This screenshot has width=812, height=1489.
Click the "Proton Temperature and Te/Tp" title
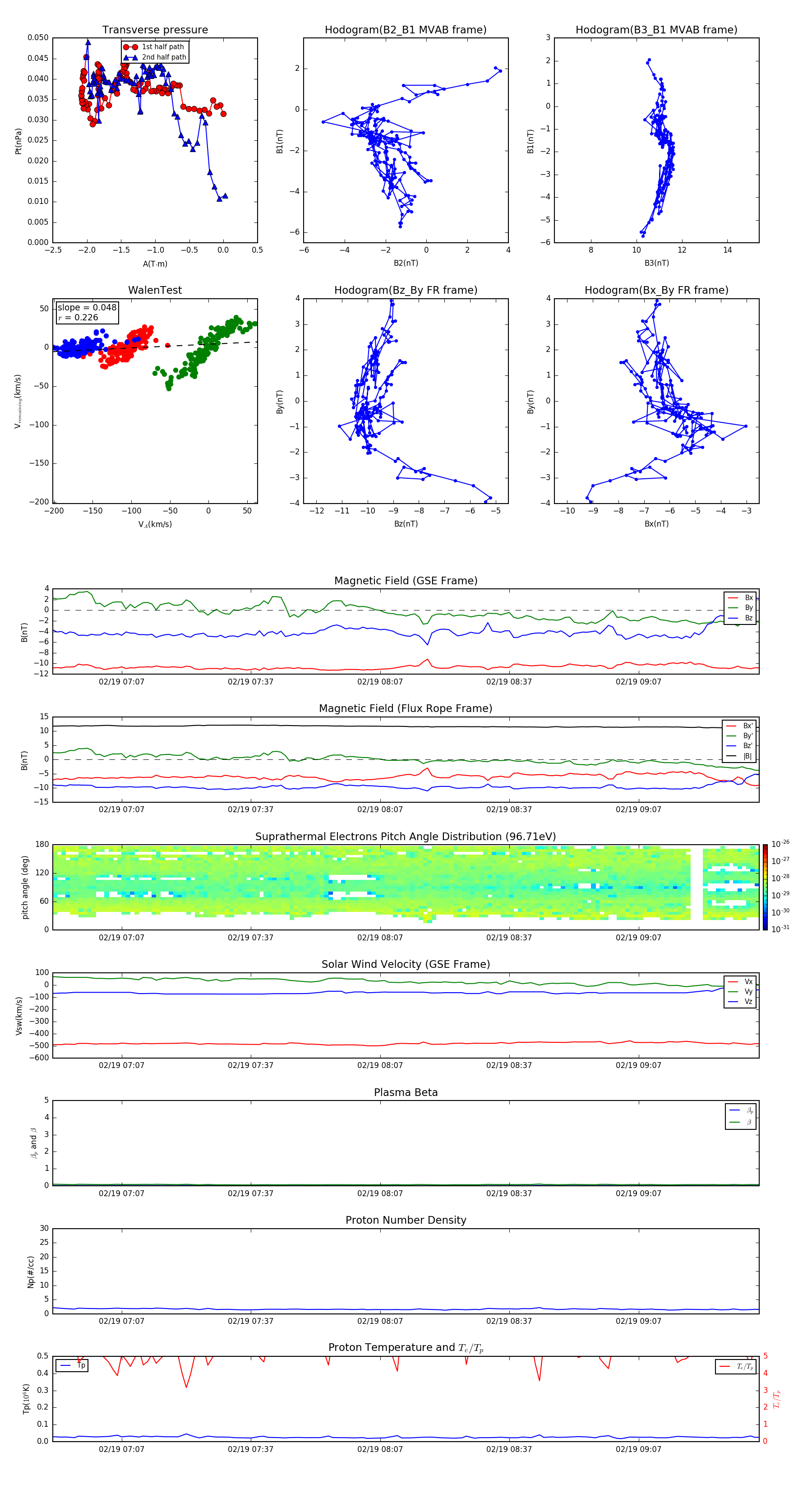tap(406, 1348)
